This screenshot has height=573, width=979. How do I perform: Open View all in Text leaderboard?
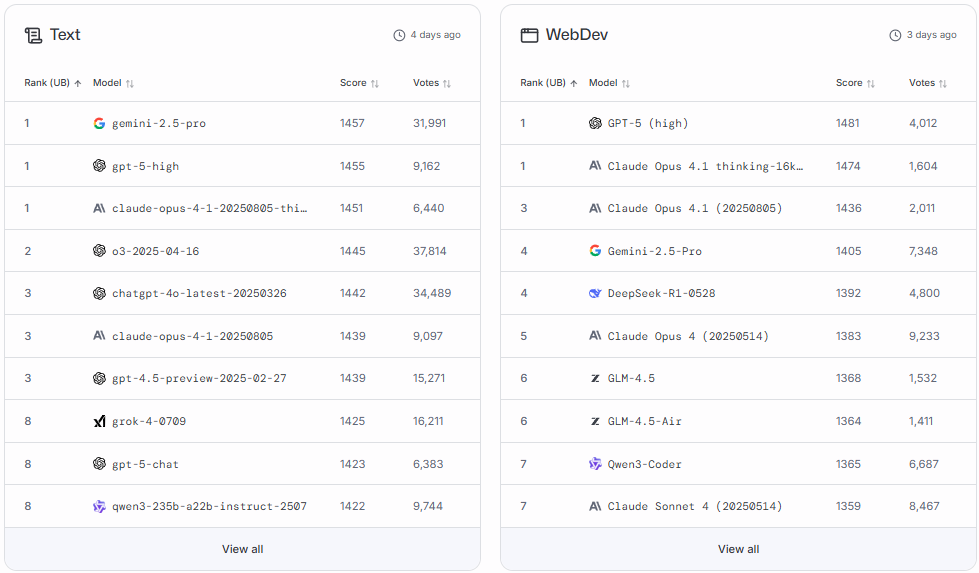(242, 549)
